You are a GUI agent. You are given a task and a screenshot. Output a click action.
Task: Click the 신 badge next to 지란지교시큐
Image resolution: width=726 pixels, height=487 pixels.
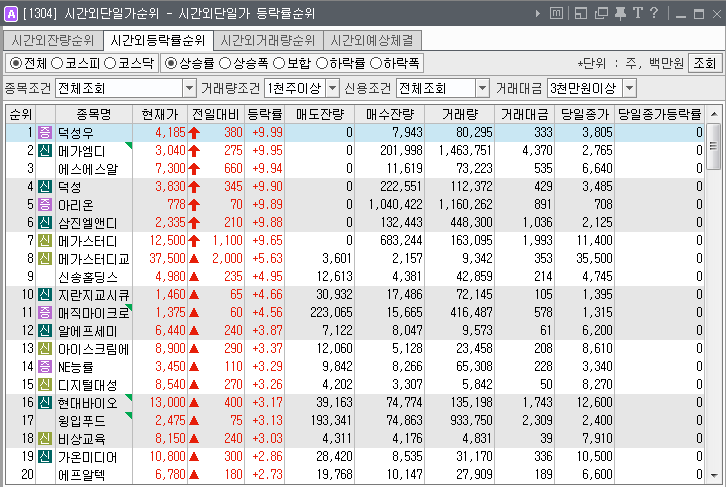[x=45, y=294]
